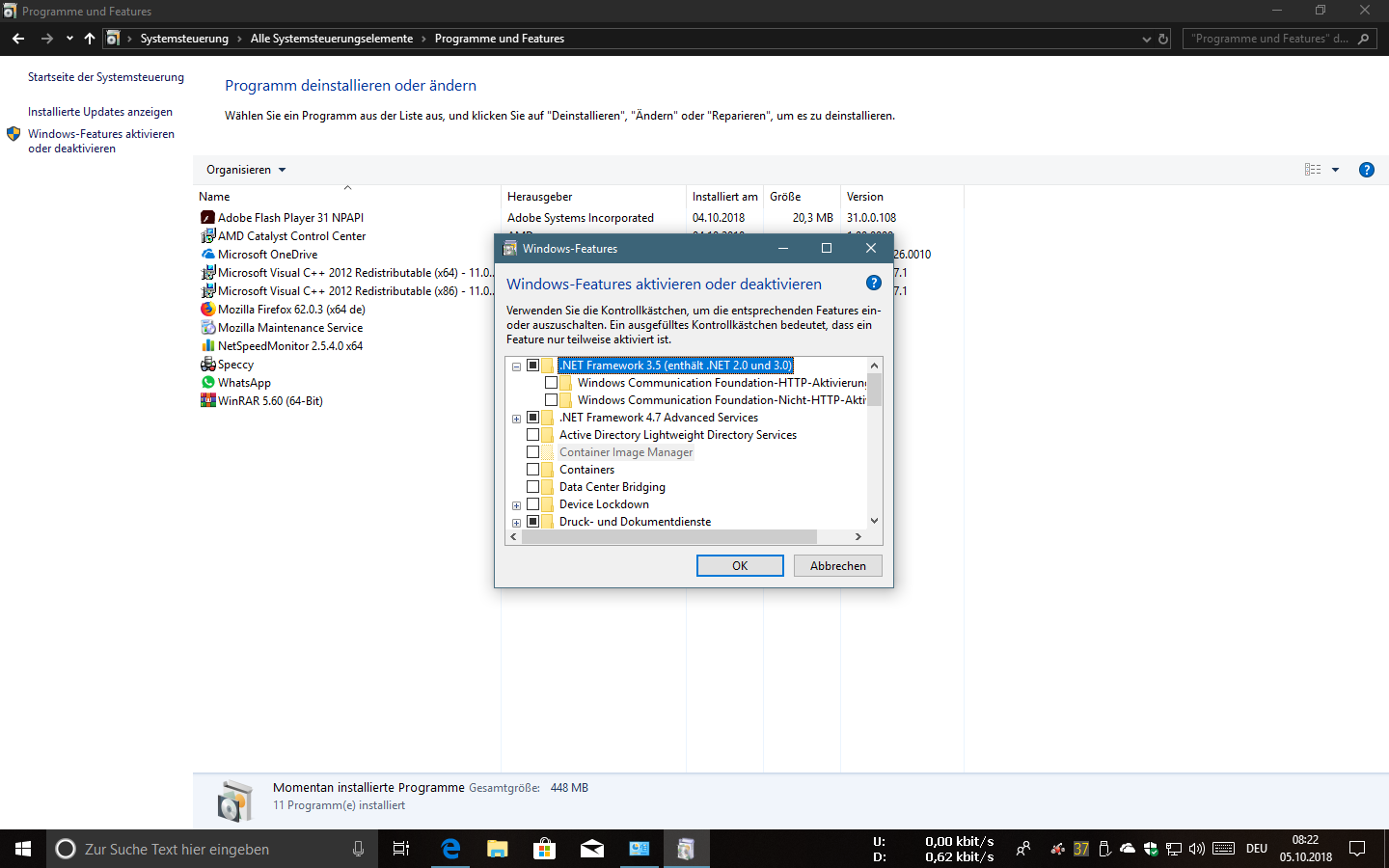The width and height of the screenshot is (1389, 868).
Task: Click the microphone icon in the search box
Action: (x=358, y=849)
